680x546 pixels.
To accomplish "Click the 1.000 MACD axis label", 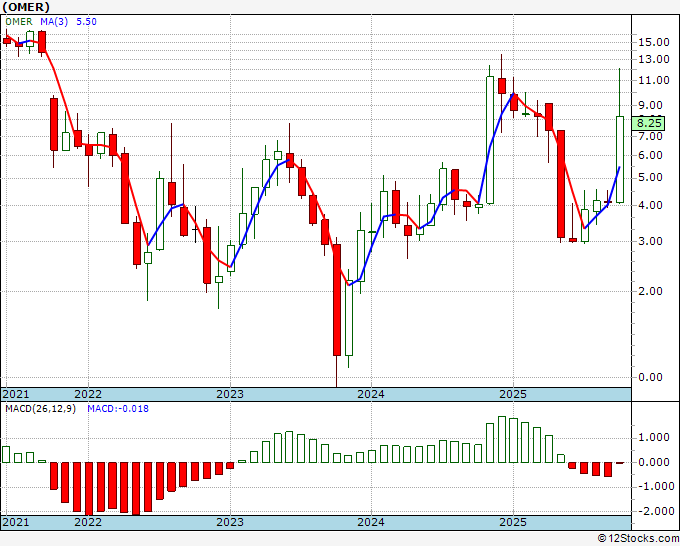I will [x=654, y=438].
